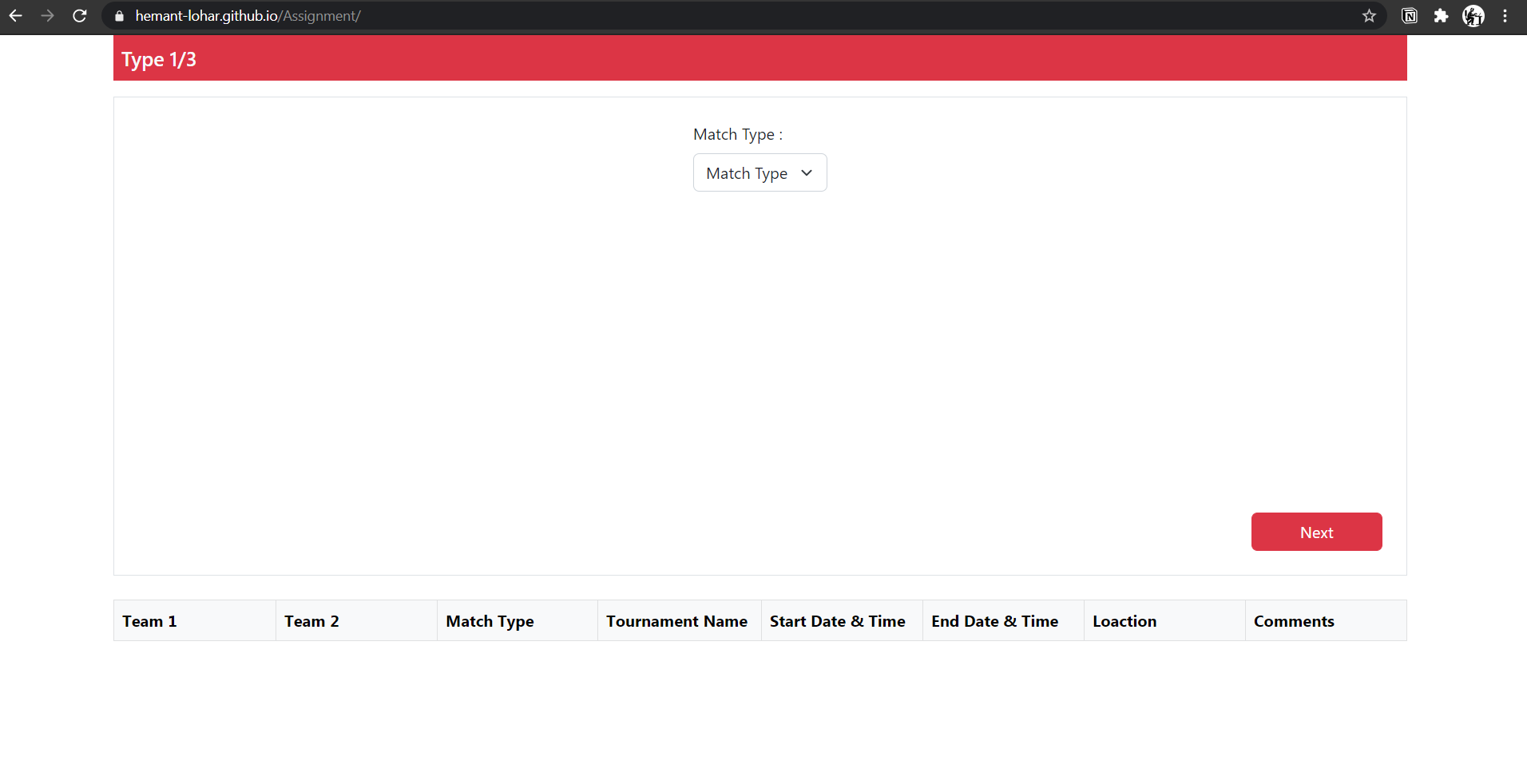The image size is (1527, 784).
Task: Open the Notion extension icon
Action: [1410, 16]
